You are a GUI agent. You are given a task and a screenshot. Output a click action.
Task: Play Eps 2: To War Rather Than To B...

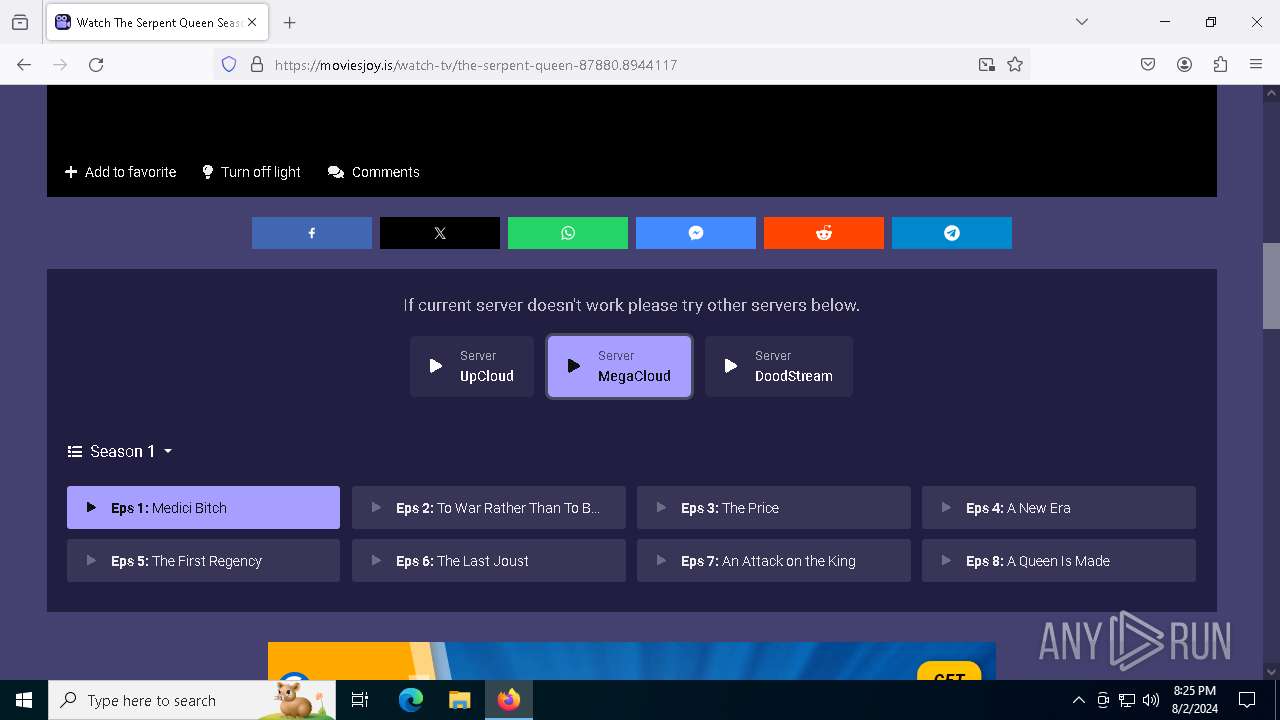click(x=489, y=507)
